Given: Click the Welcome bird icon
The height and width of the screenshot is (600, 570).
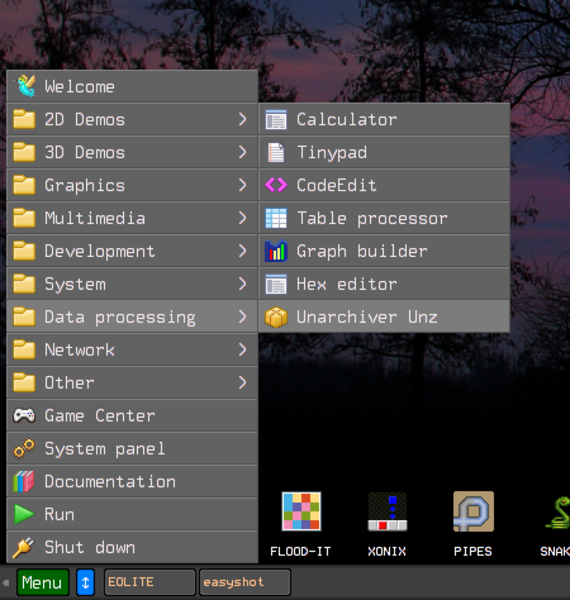Looking at the screenshot, I should coord(25,86).
